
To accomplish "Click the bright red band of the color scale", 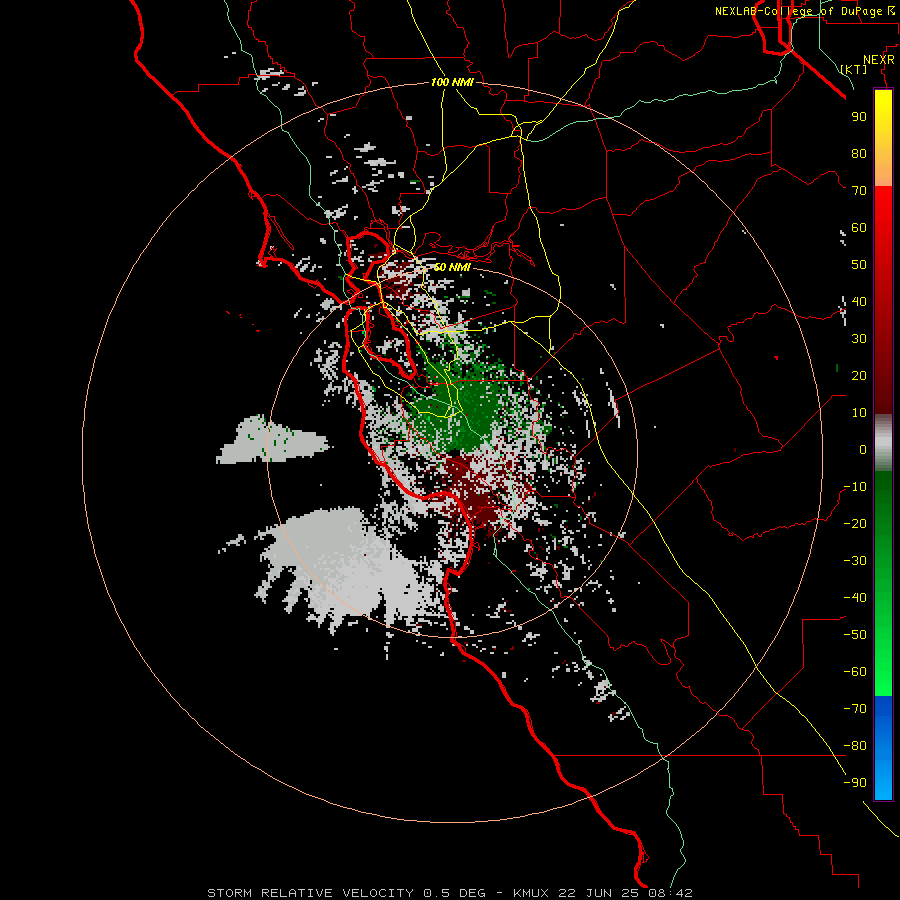I will pos(883,212).
